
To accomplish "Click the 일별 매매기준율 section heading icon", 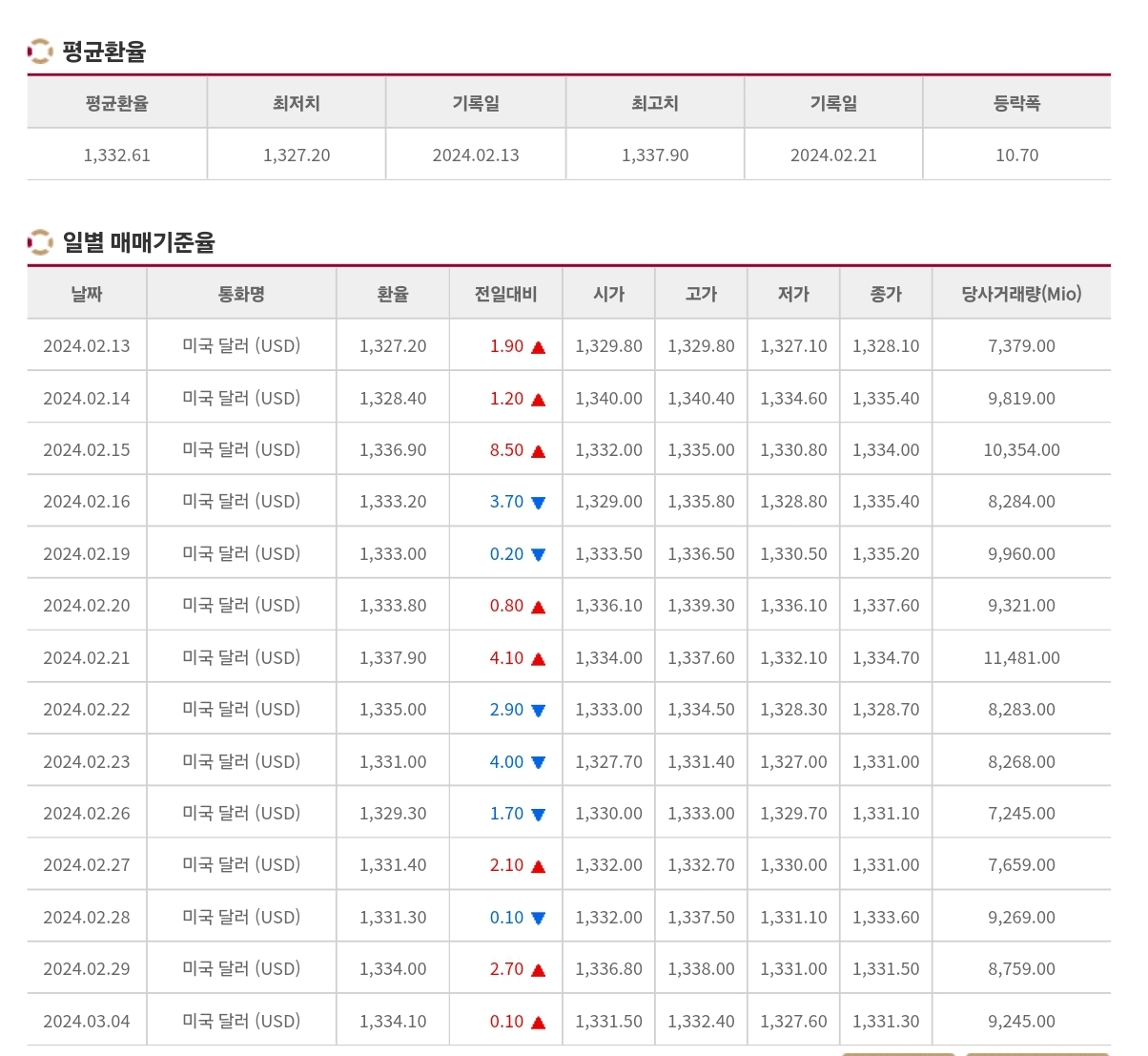I will pos(40,242).
